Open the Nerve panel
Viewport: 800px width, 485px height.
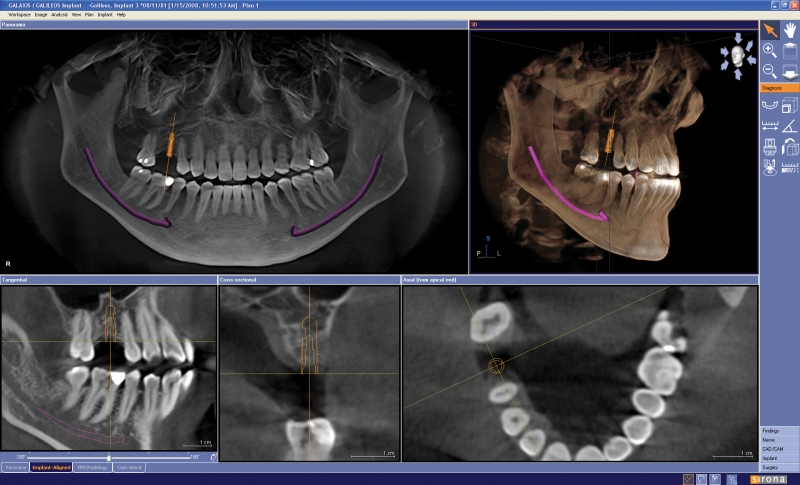[x=780, y=440]
